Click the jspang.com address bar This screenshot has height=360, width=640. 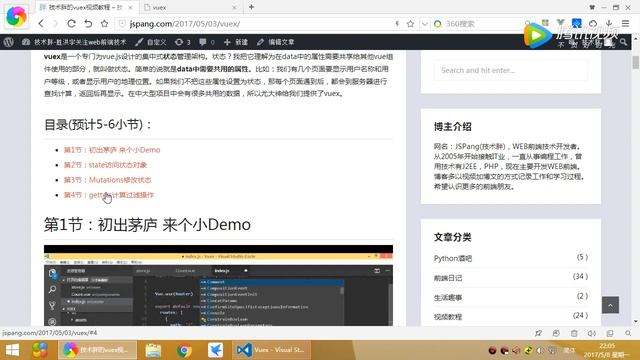click(x=253, y=24)
